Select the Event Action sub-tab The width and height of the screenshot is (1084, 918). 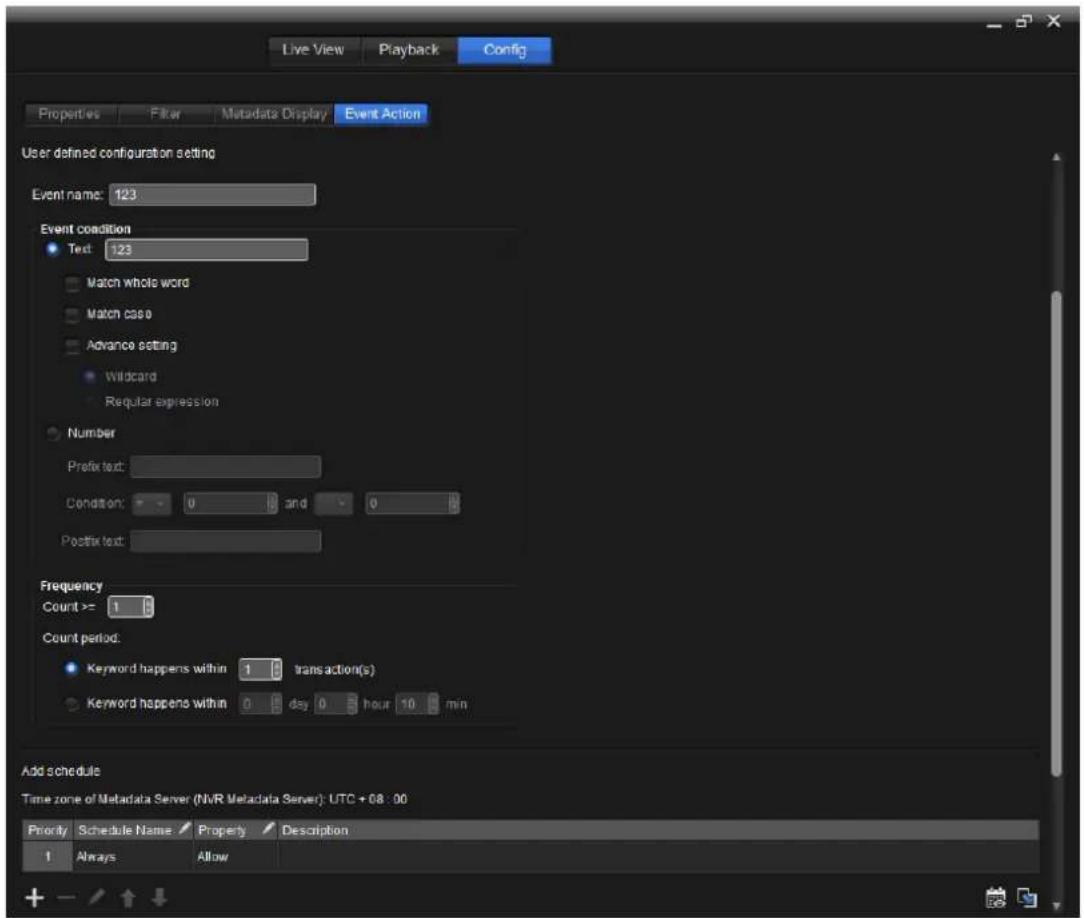click(x=382, y=114)
